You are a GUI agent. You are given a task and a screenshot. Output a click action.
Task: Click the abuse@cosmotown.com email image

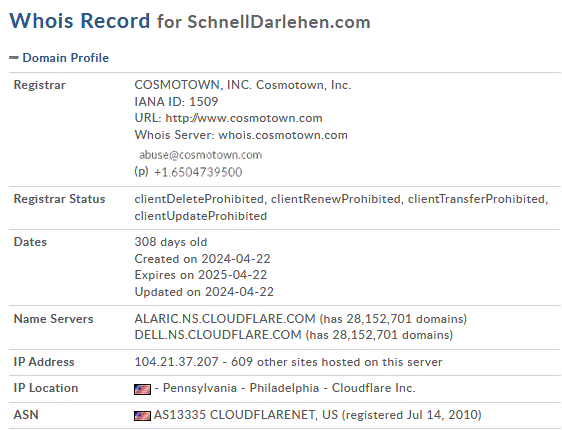(x=200, y=155)
